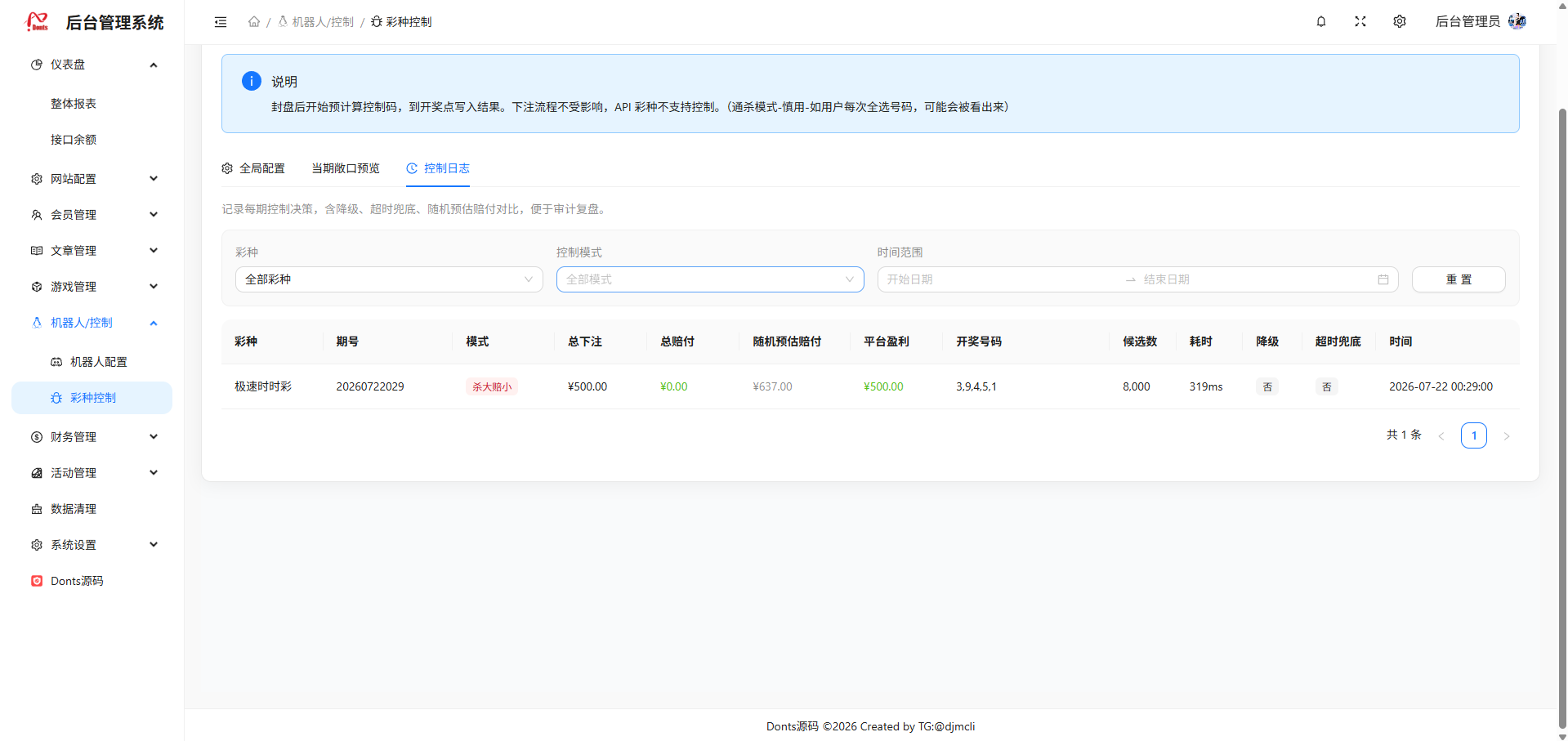Open 彩种控制 in the sidebar
This screenshot has height=741, width=1568.
pos(92,398)
